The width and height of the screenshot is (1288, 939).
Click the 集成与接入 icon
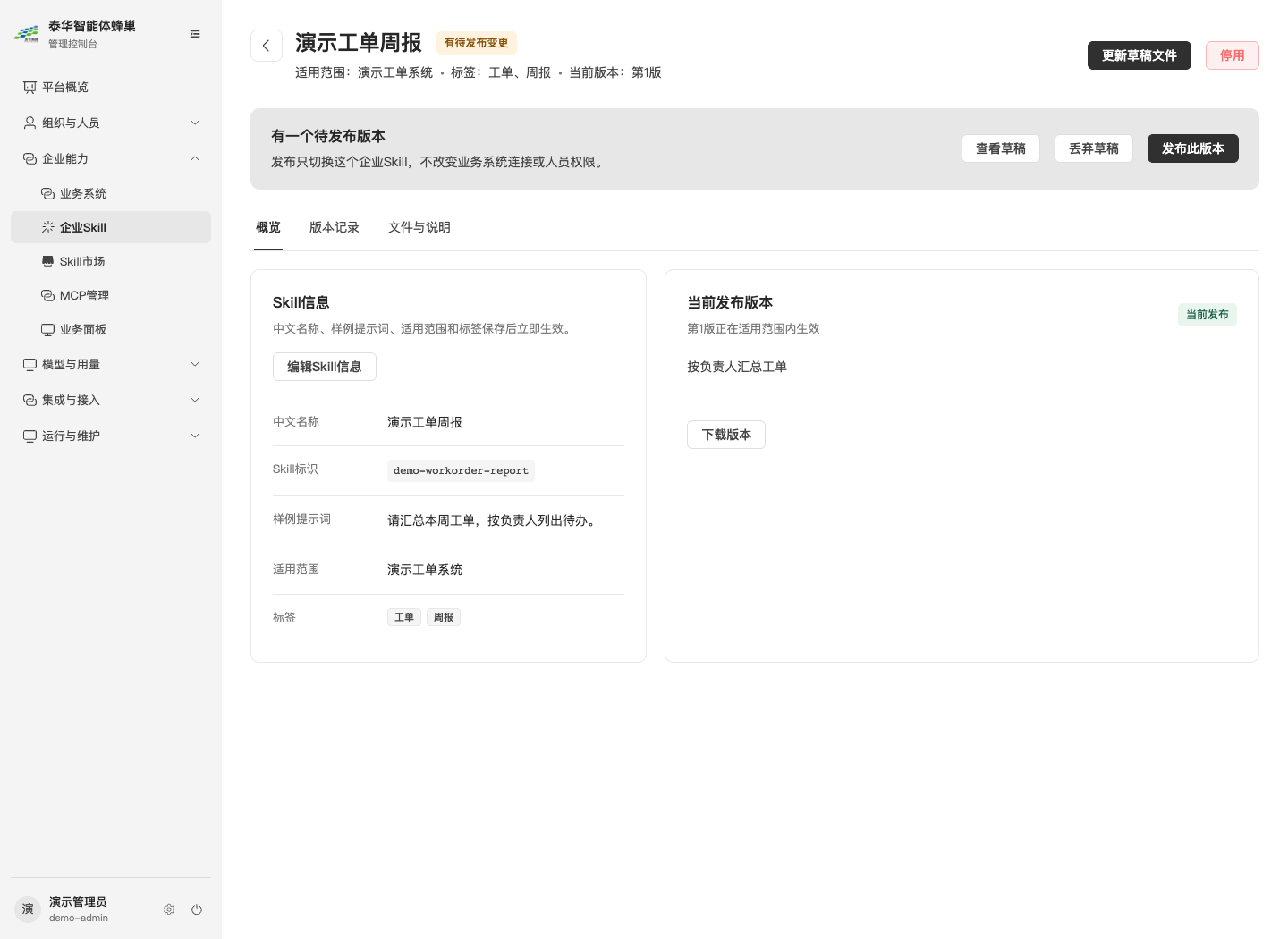(x=30, y=400)
